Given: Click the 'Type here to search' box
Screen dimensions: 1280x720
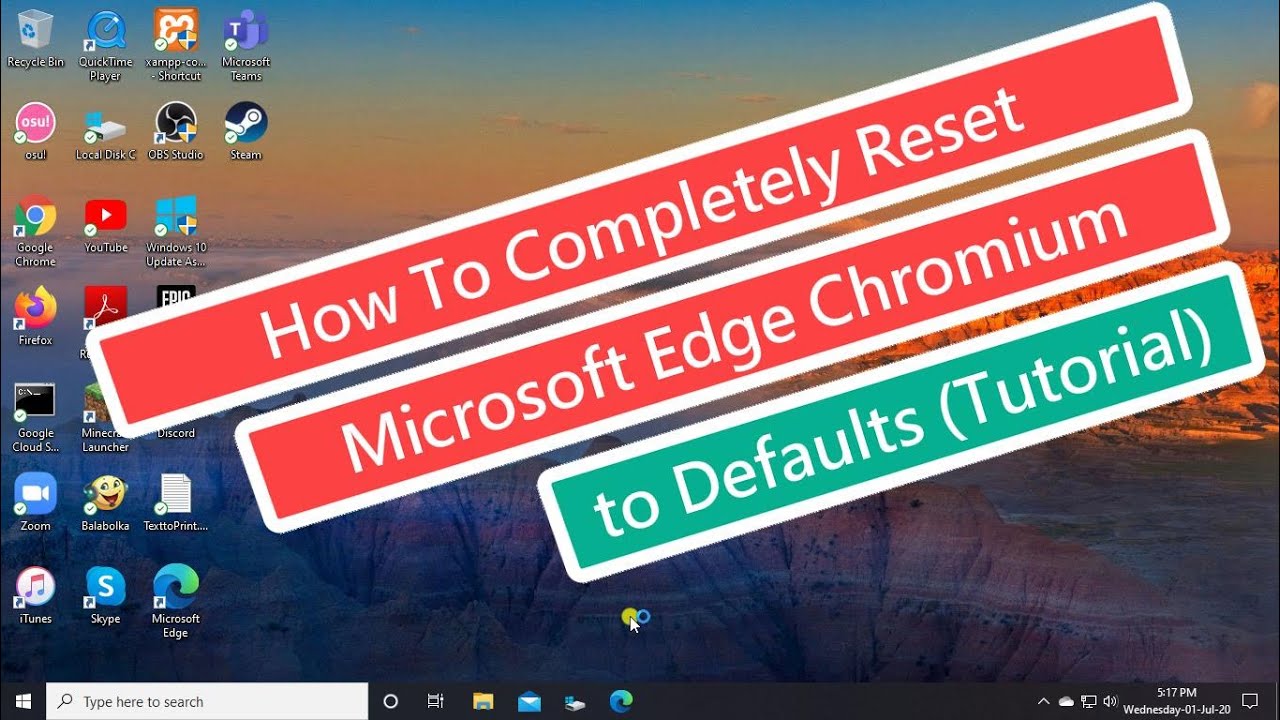Looking at the screenshot, I should [x=207, y=701].
